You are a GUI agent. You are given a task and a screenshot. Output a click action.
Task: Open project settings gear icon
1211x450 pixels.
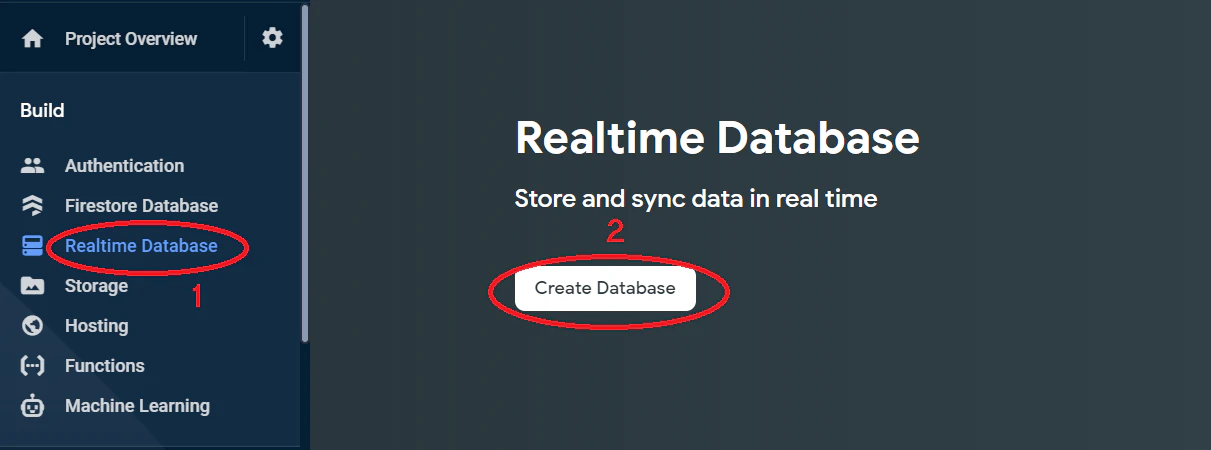pos(273,38)
